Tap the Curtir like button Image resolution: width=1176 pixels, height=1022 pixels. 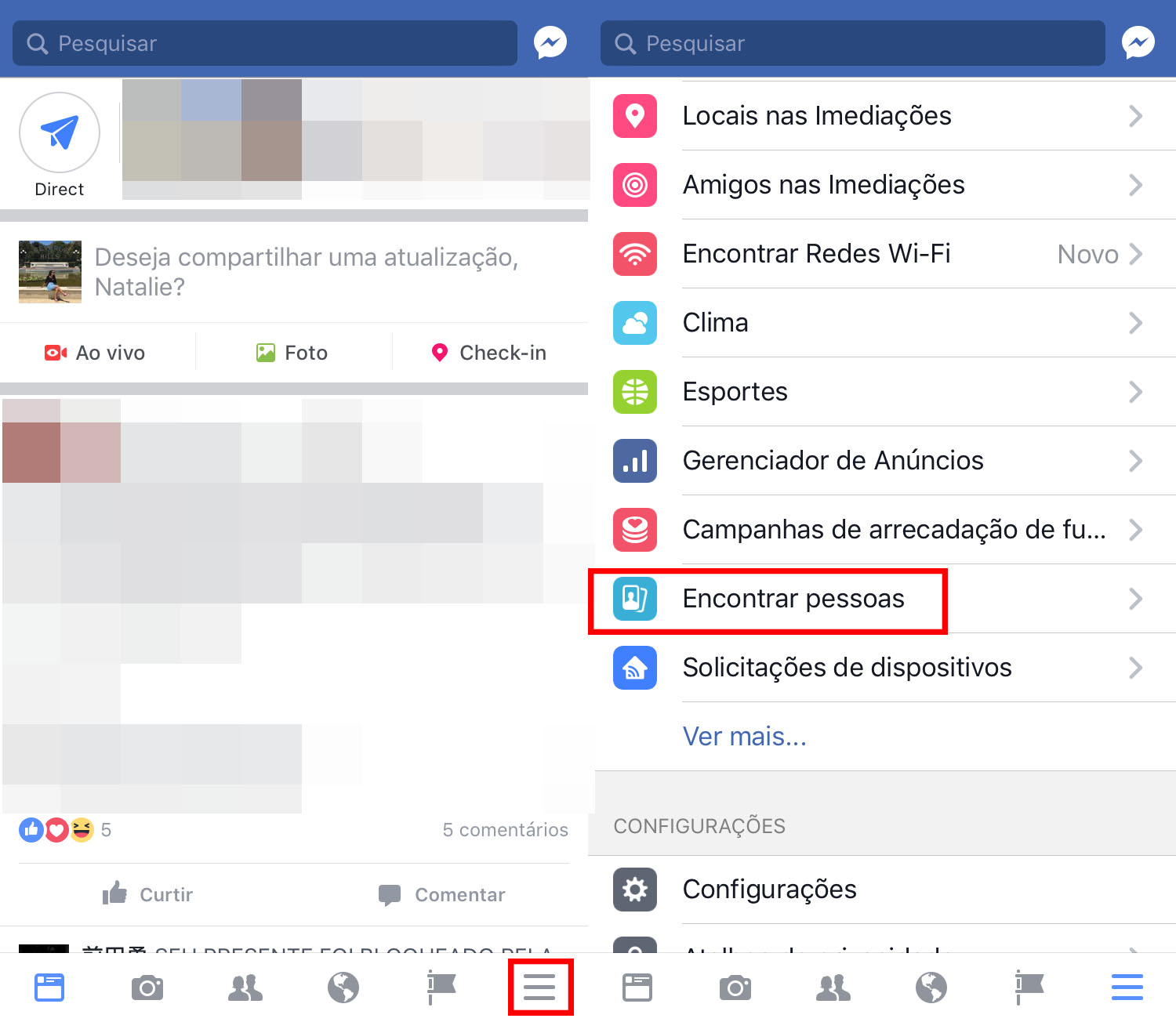pos(147,894)
